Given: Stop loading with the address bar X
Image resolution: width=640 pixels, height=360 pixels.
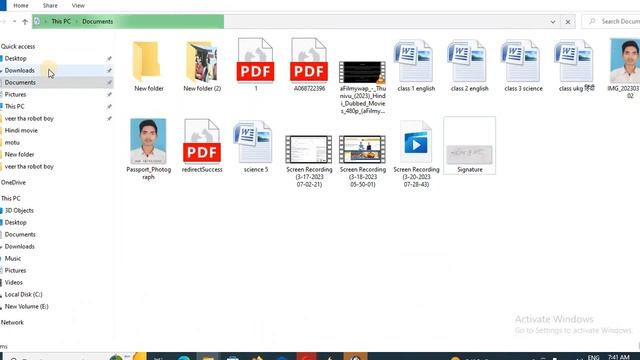Looking at the screenshot, I should point(568,22).
